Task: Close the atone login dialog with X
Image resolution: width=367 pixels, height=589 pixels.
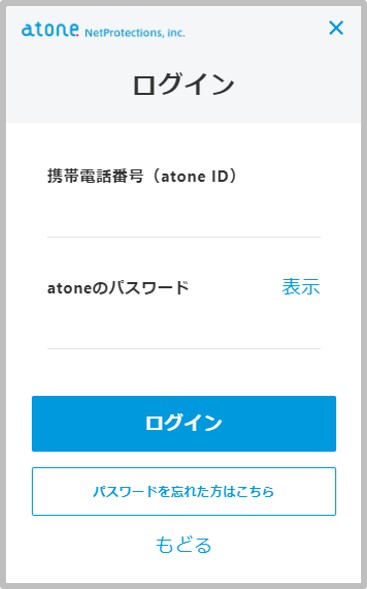Action: pos(336,28)
